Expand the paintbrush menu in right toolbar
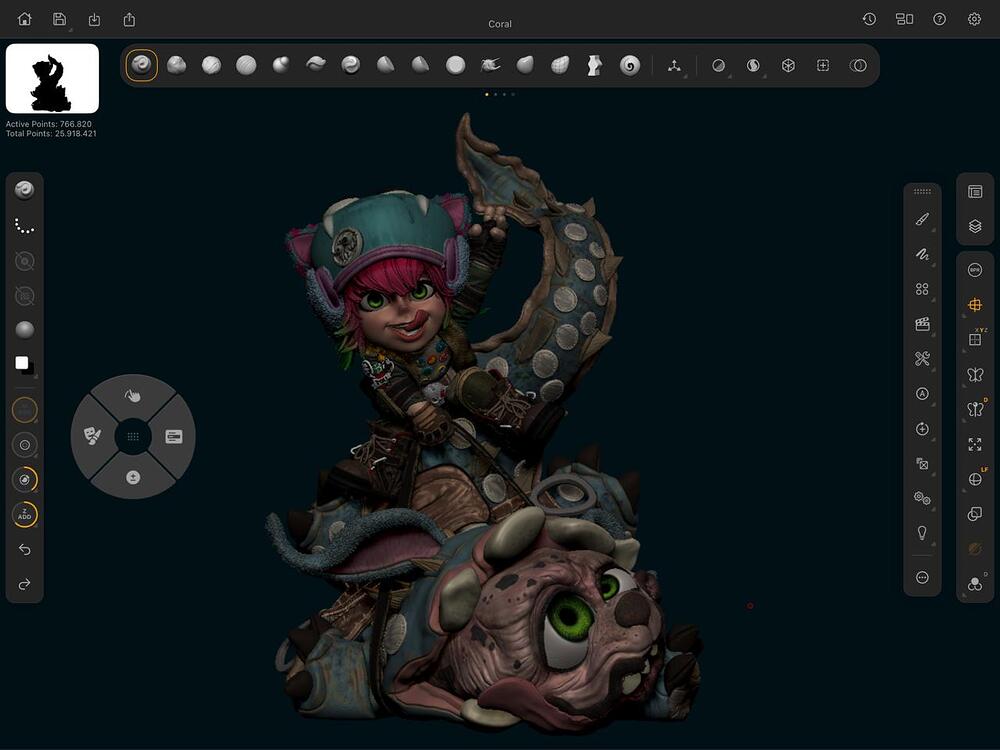This screenshot has height=750, width=1000. click(922, 219)
